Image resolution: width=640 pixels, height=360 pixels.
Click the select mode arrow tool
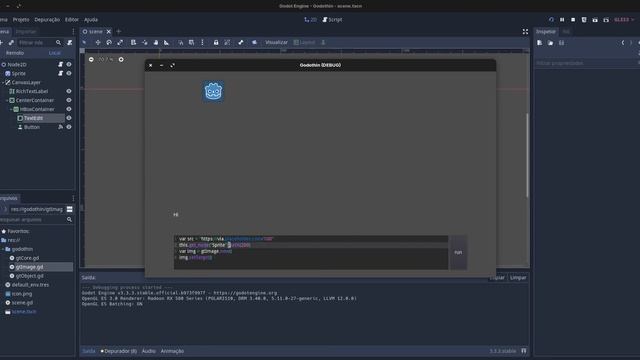(x=84, y=42)
